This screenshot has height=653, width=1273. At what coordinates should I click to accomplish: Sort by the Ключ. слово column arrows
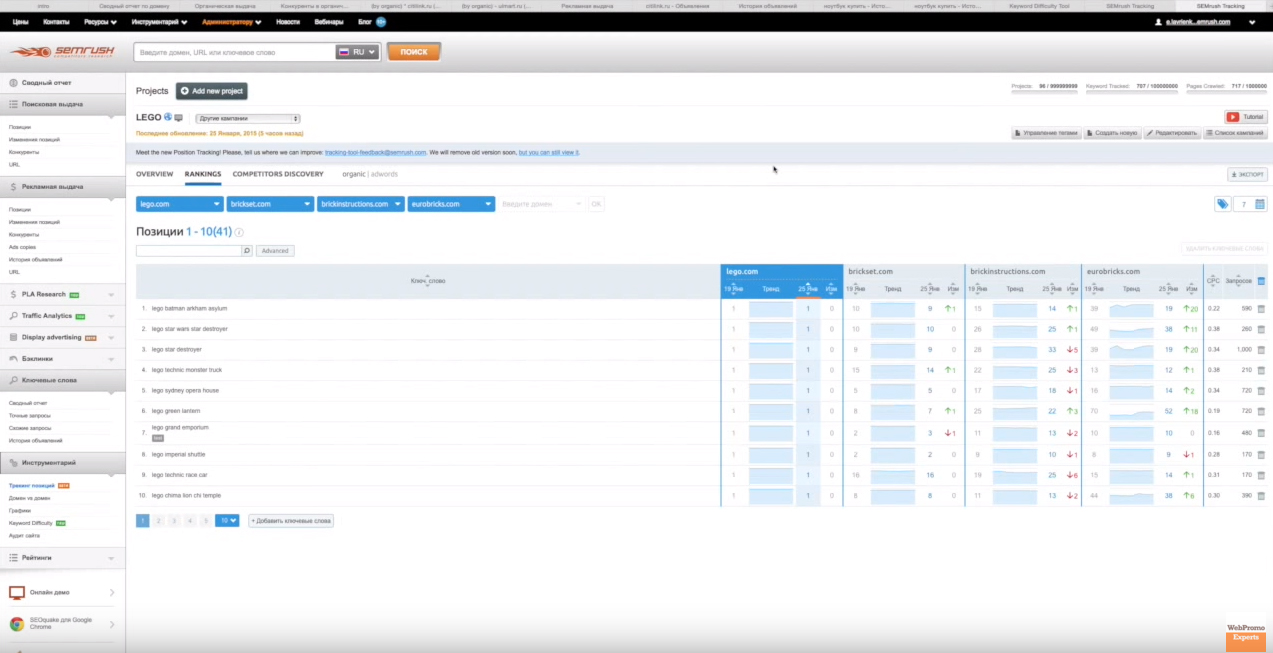pos(428,281)
